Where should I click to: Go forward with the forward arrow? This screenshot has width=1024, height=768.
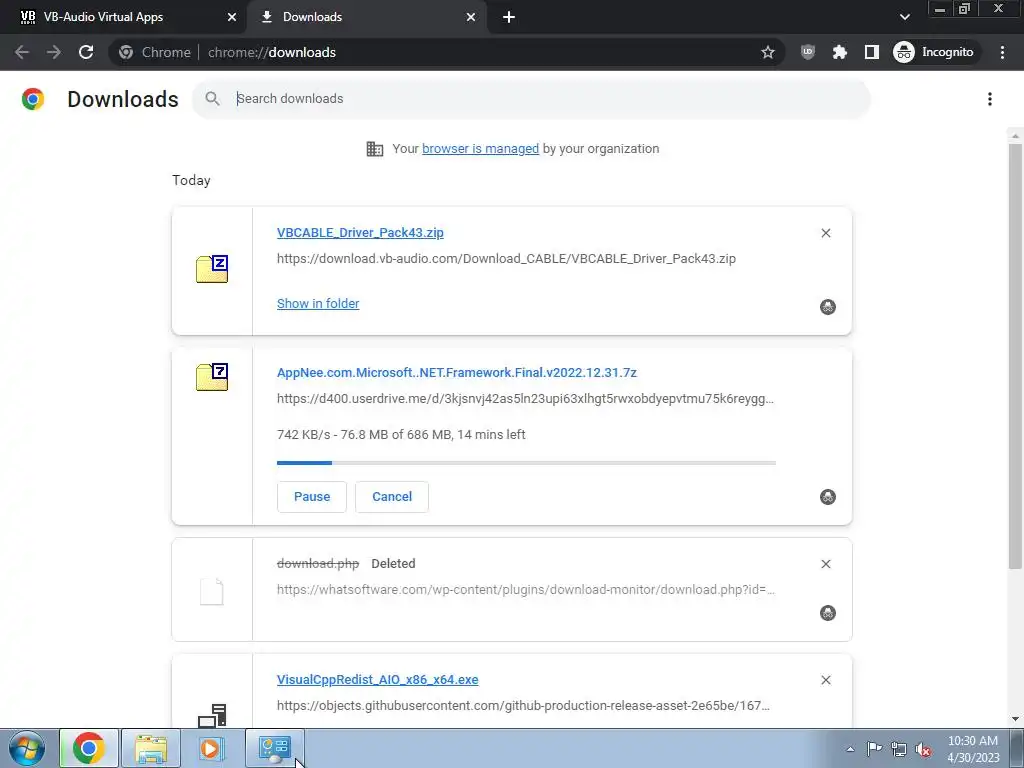click(54, 52)
